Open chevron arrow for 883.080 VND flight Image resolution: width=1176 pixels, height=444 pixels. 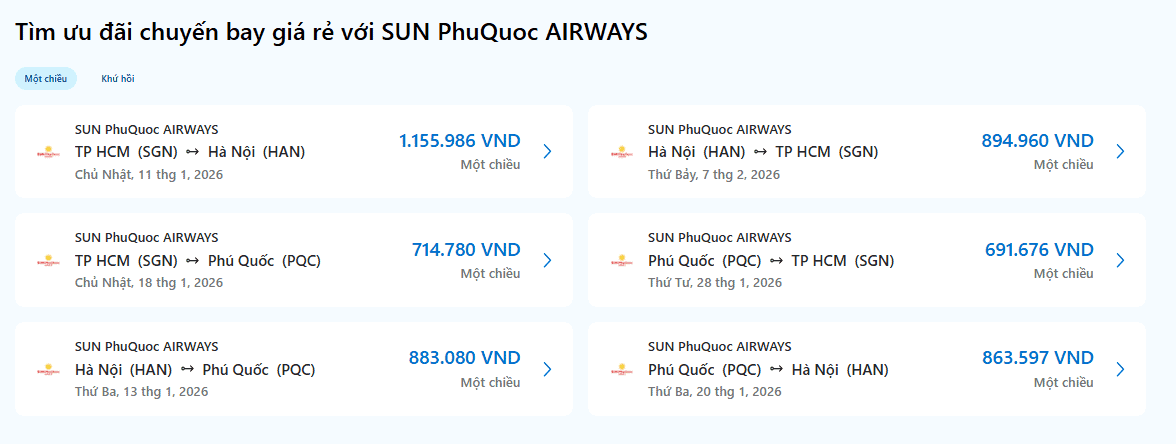point(547,369)
